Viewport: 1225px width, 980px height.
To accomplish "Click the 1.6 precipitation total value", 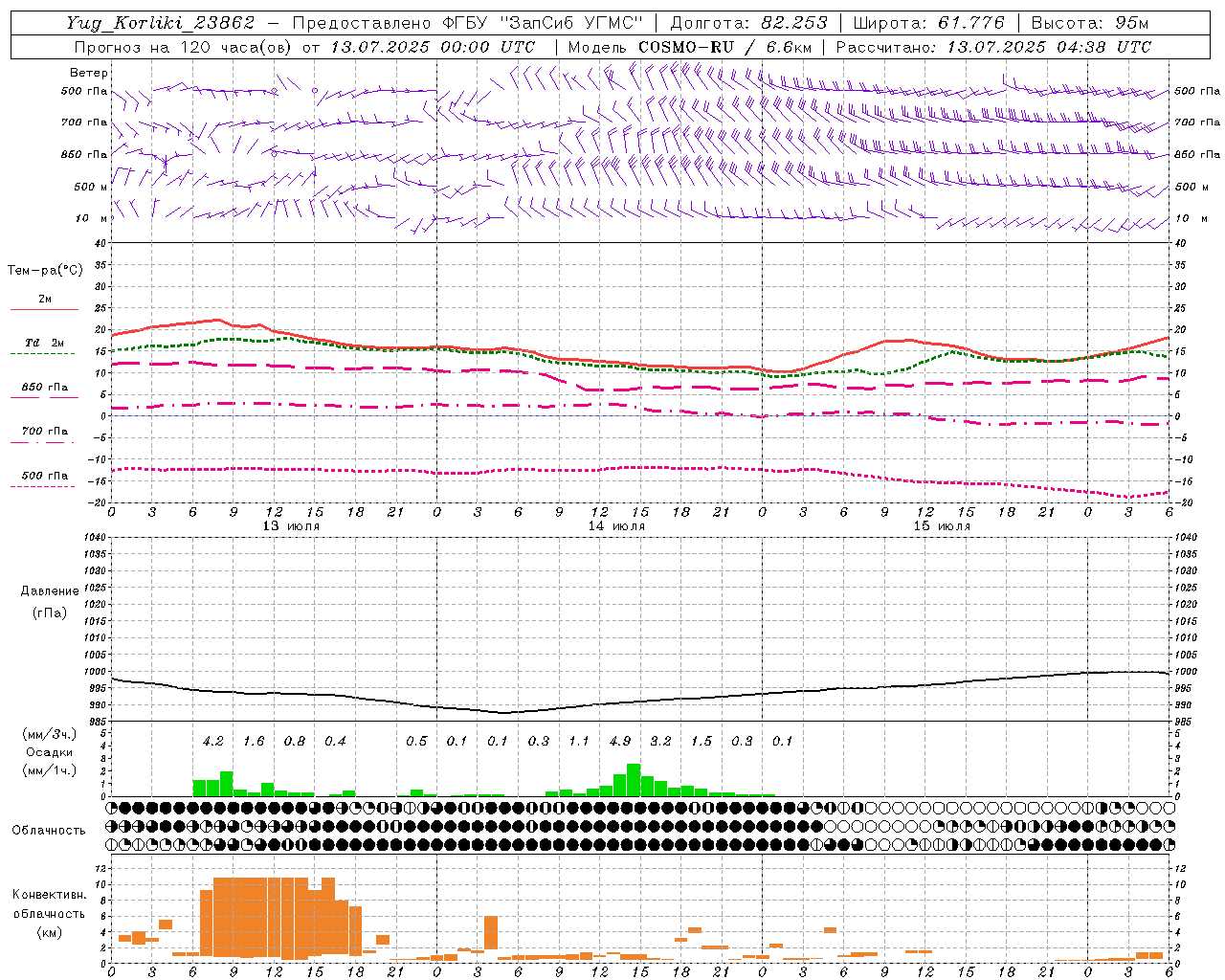I will 254,741.
